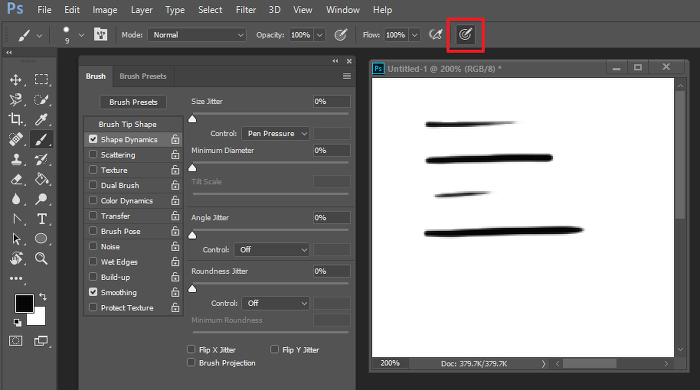The height and width of the screenshot is (390, 700).
Task: Check Flip X Jitter
Action: click(191, 349)
